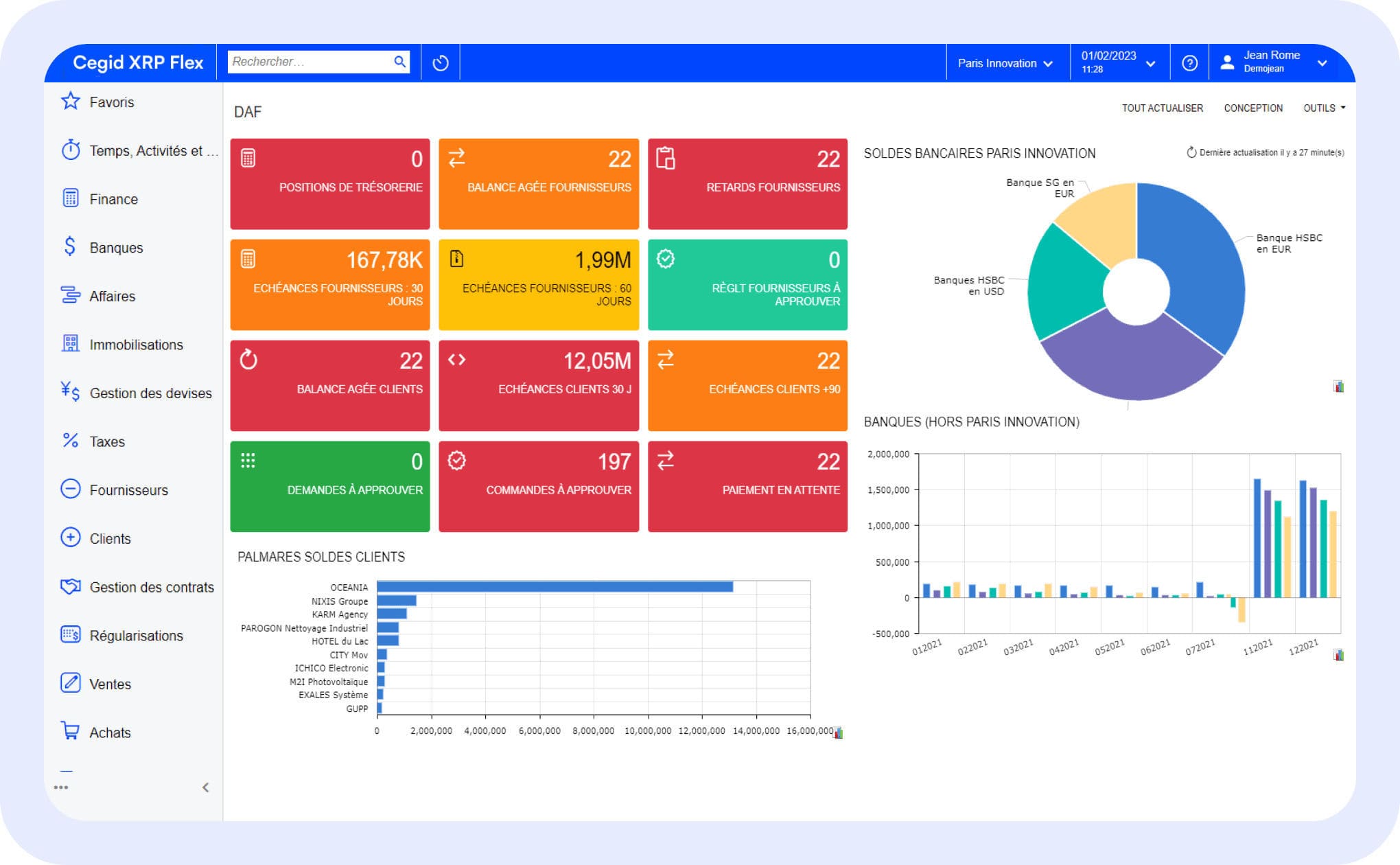Open CONCEPTION design mode

[1253, 108]
